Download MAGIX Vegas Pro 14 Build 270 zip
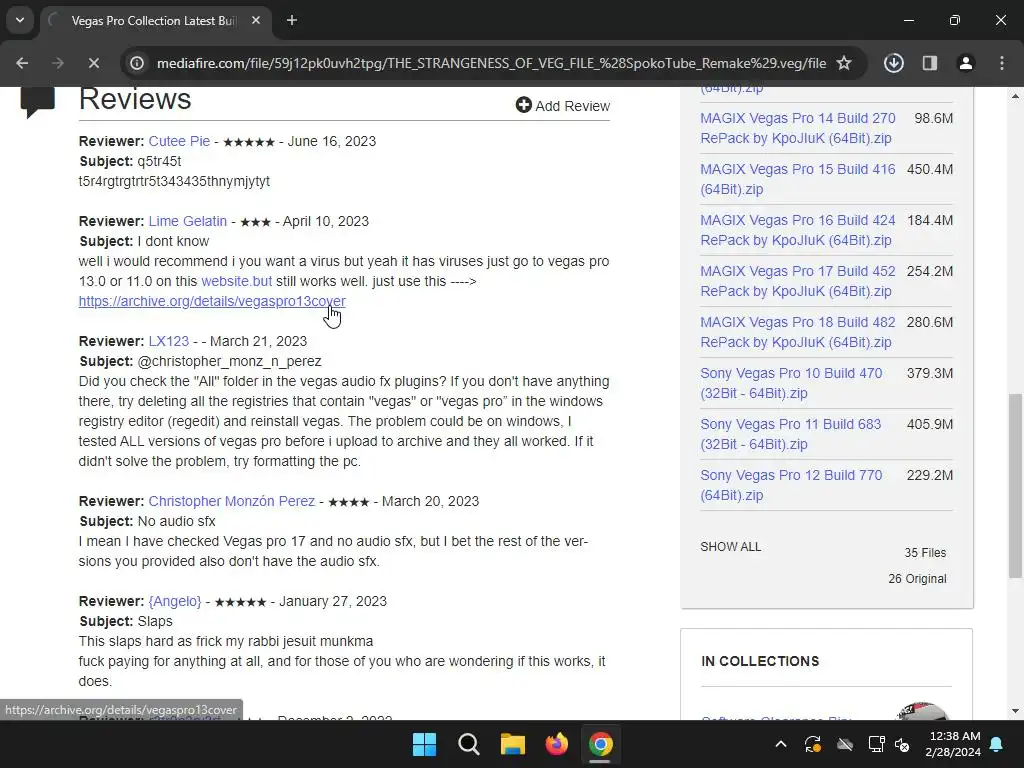This screenshot has width=1024, height=768. pos(797,128)
